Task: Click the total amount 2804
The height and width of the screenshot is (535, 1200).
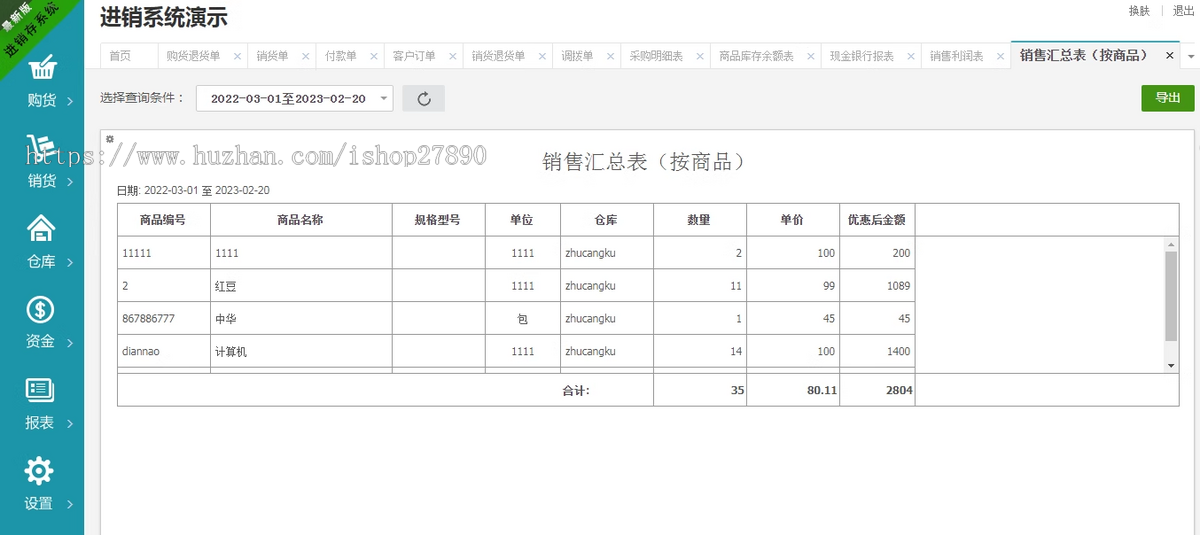Action: tap(899, 390)
